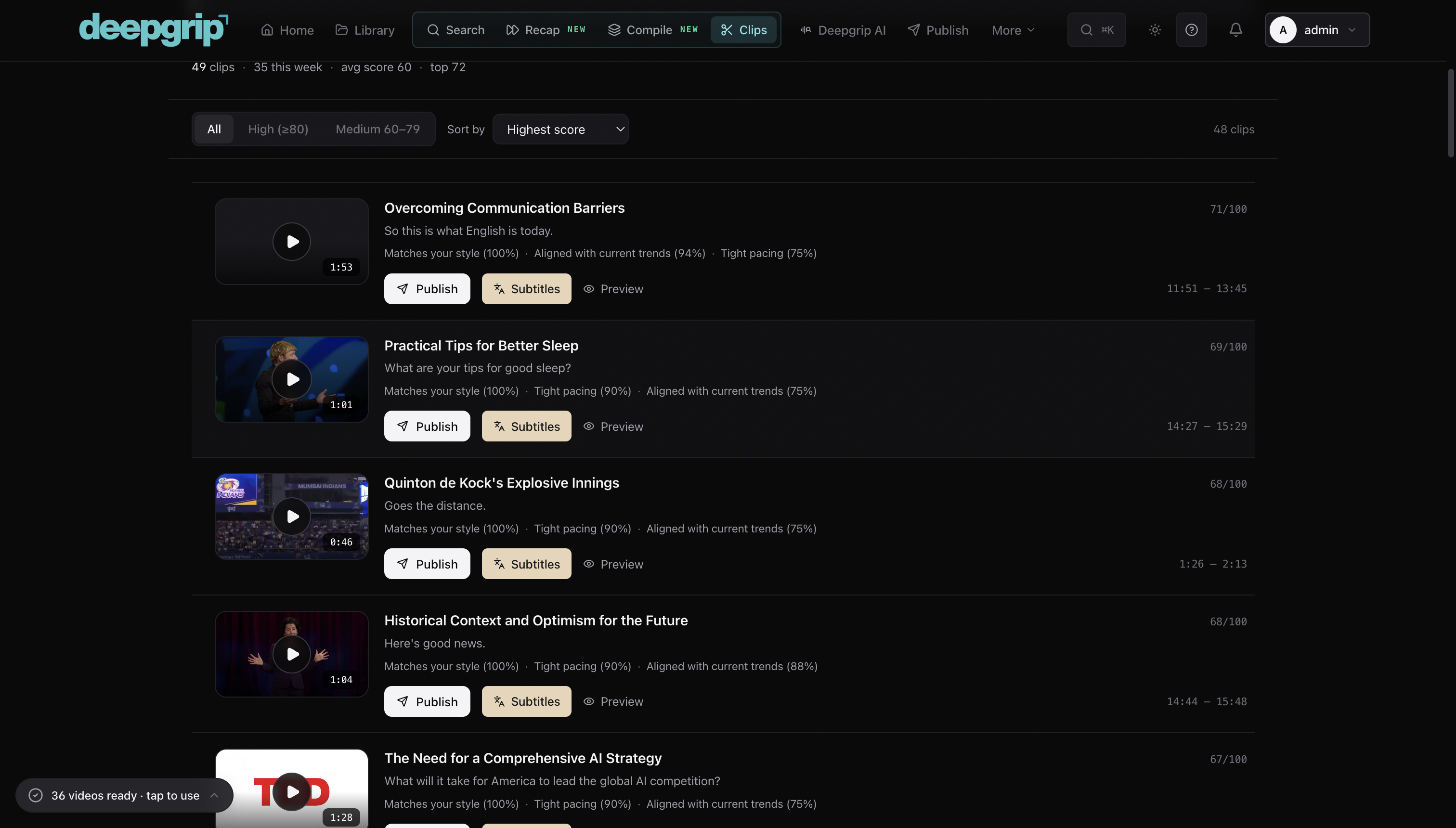1456x828 pixels.
Task: Click "So this is what English is today."
Action: (x=468, y=231)
